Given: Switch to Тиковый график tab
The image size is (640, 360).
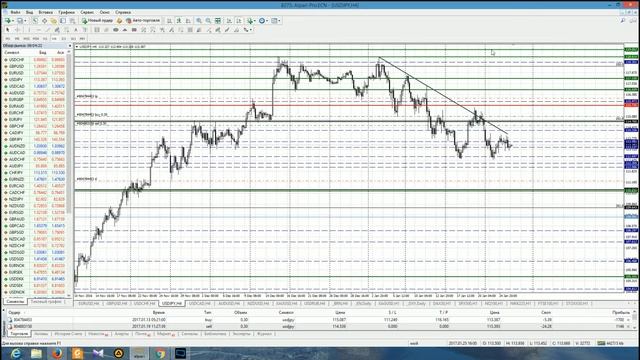Looking at the screenshot, I should click(x=46, y=302).
